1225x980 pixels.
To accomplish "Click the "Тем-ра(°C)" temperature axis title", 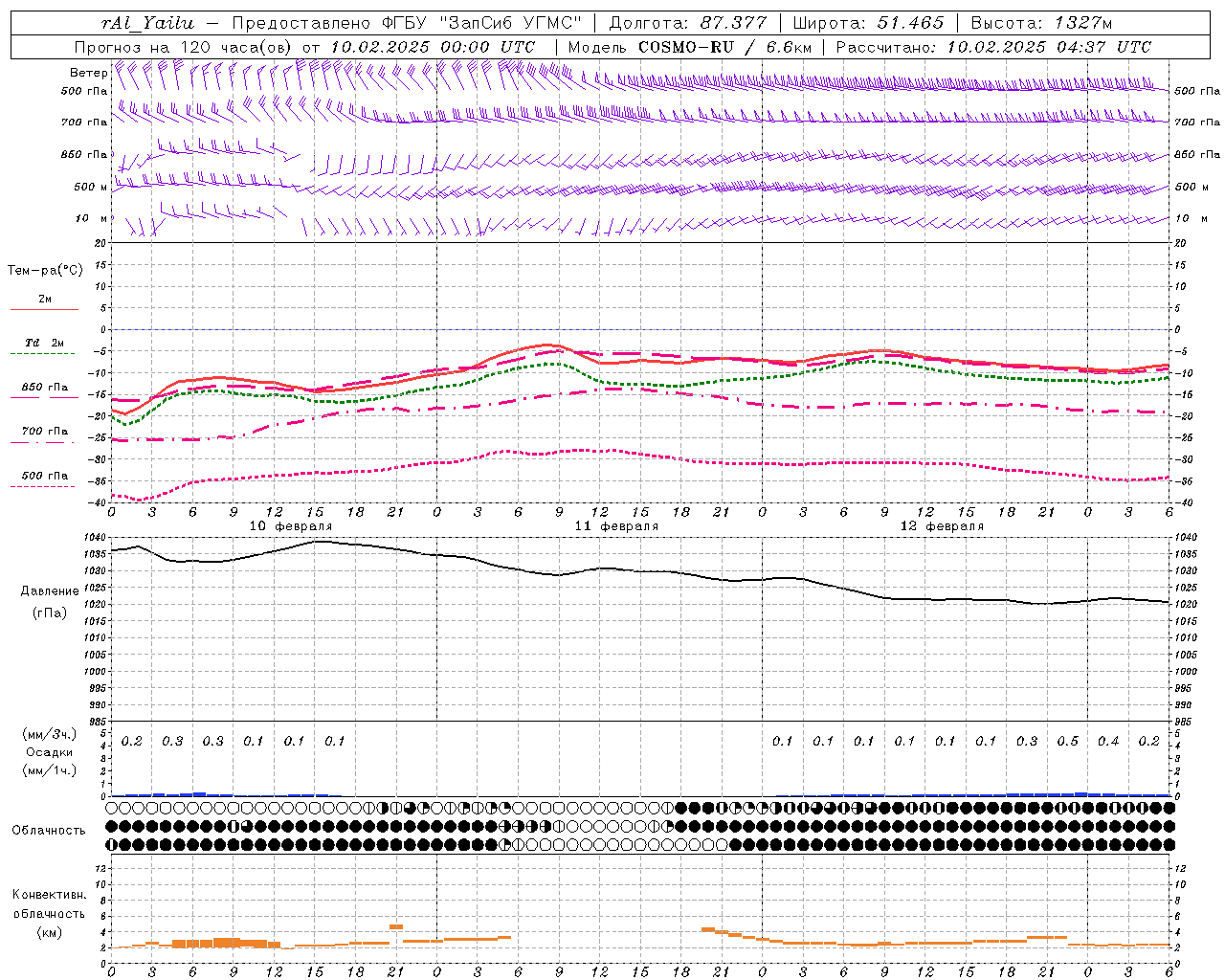I will (45, 270).
